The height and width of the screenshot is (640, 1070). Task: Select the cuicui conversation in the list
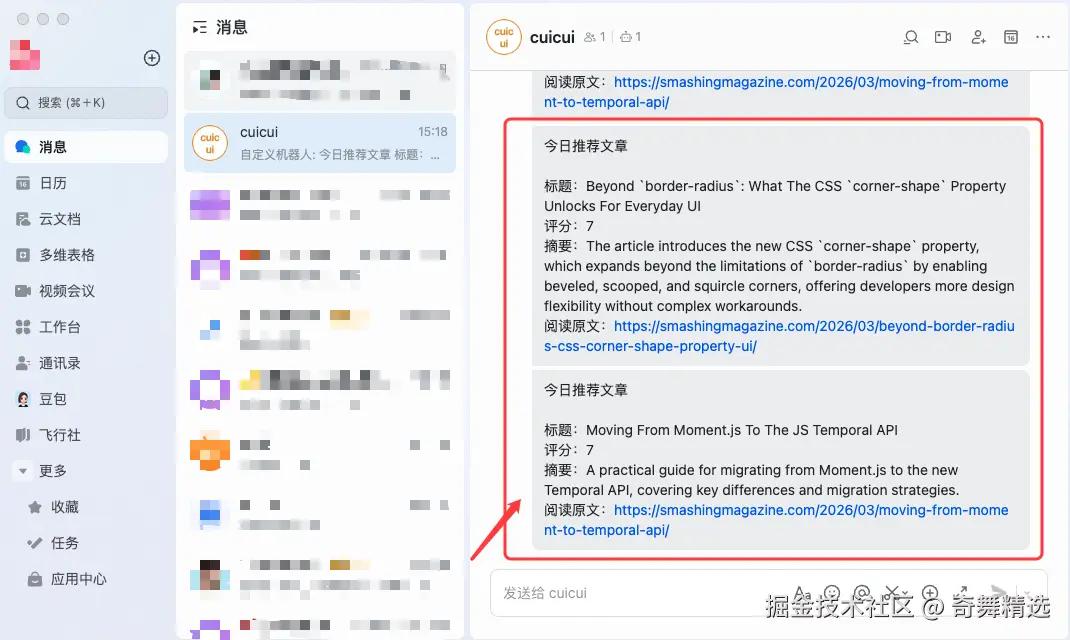click(320, 143)
